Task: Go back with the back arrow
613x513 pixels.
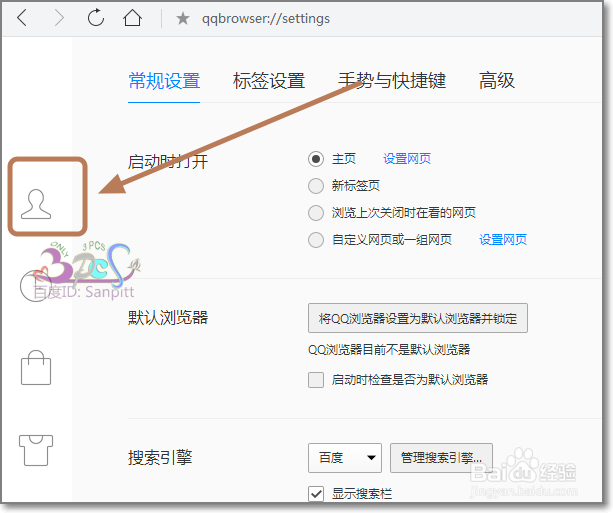Action: tap(22, 18)
